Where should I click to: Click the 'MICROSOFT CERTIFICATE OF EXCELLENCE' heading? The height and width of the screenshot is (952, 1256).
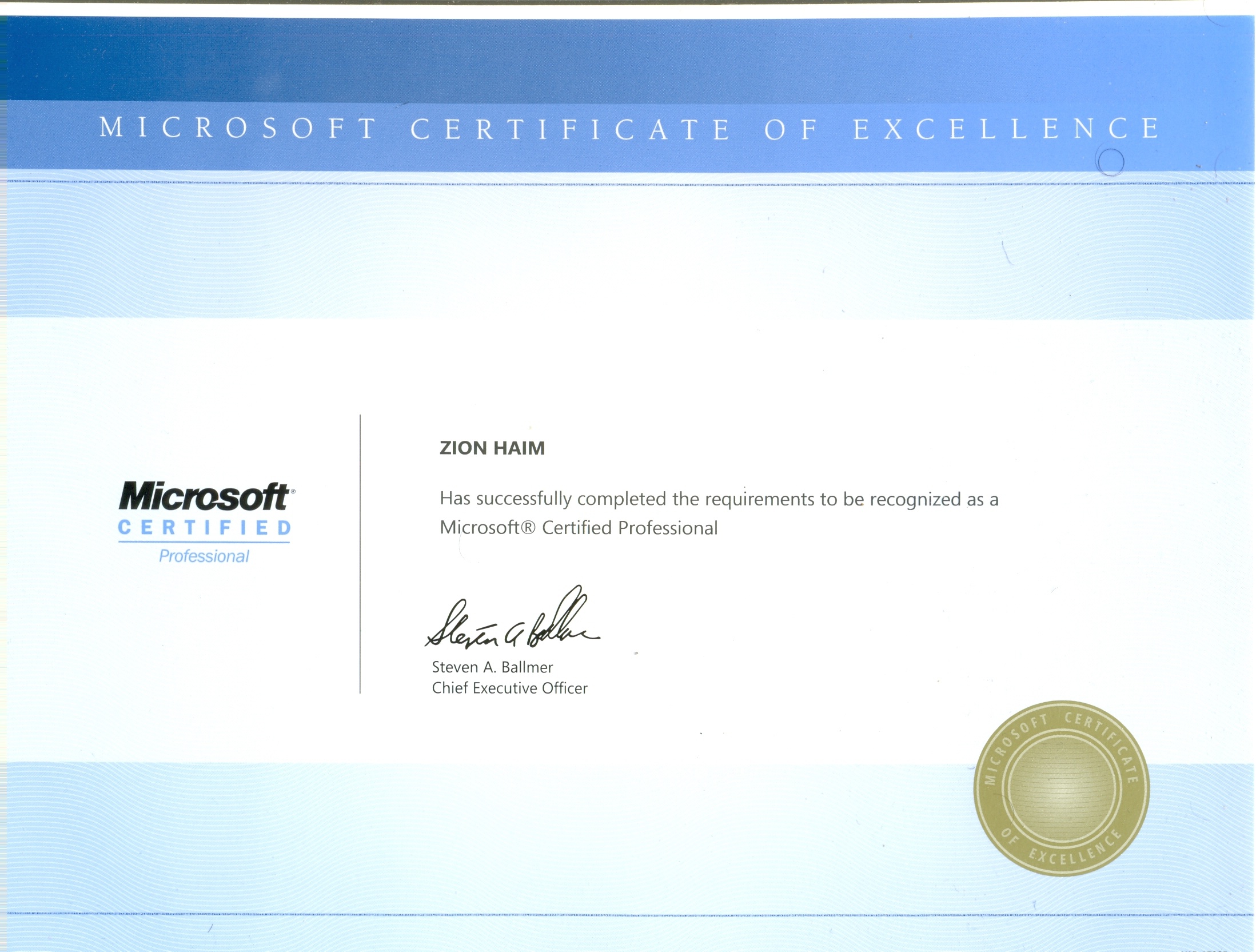pyautogui.click(x=629, y=129)
